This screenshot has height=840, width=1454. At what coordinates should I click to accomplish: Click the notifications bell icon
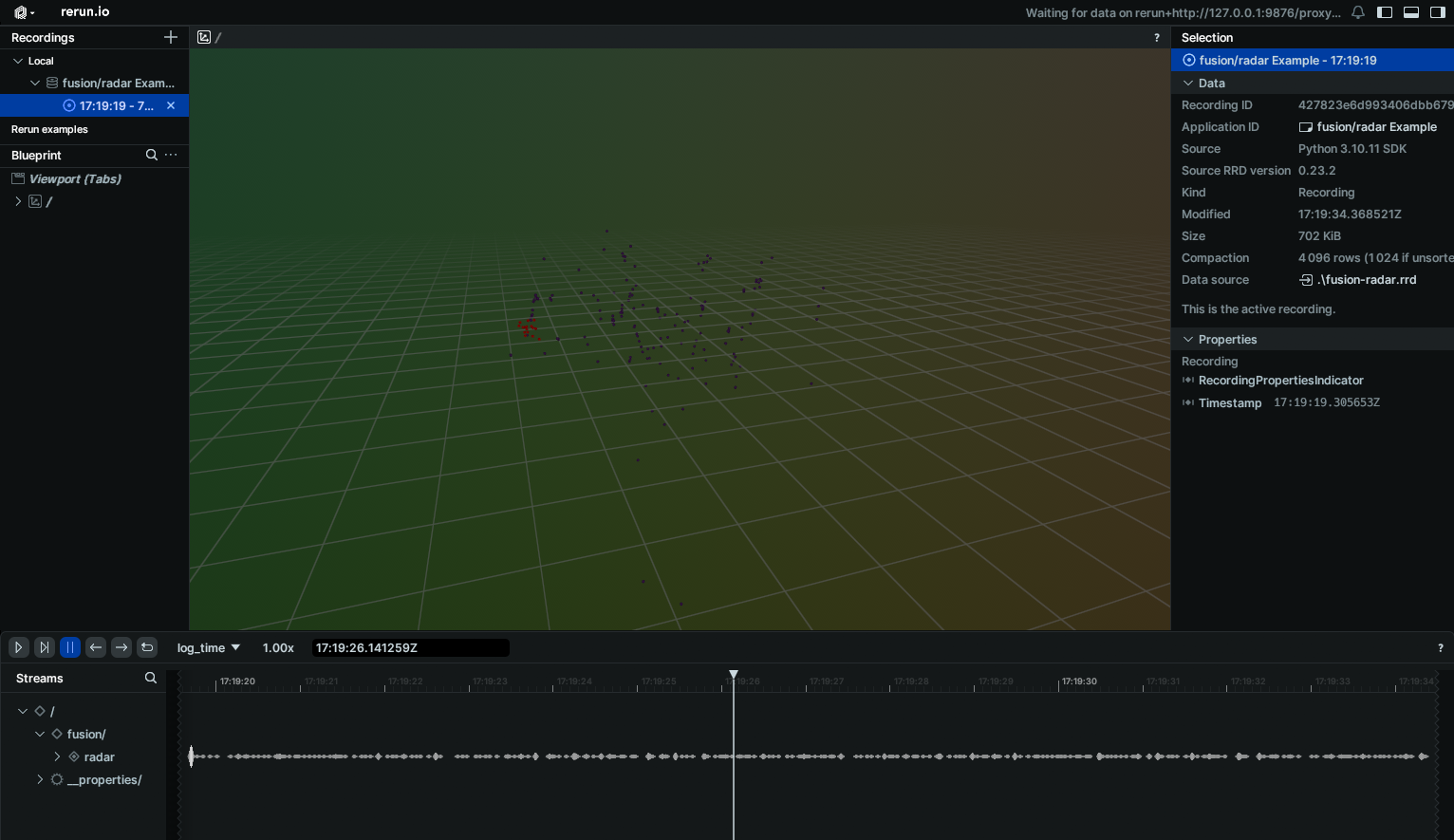(x=1359, y=12)
